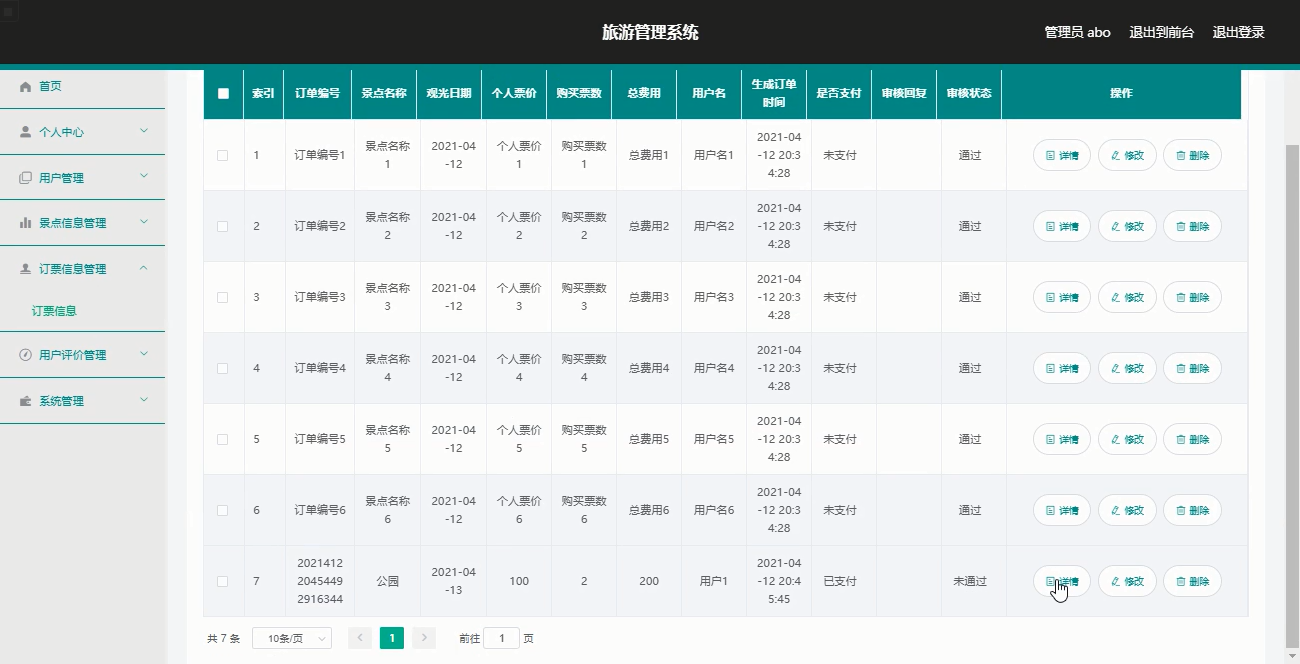This screenshot has height=664, width=1300.
Task: Delete order 订单编号3
Action: (x=1192, y=297)
